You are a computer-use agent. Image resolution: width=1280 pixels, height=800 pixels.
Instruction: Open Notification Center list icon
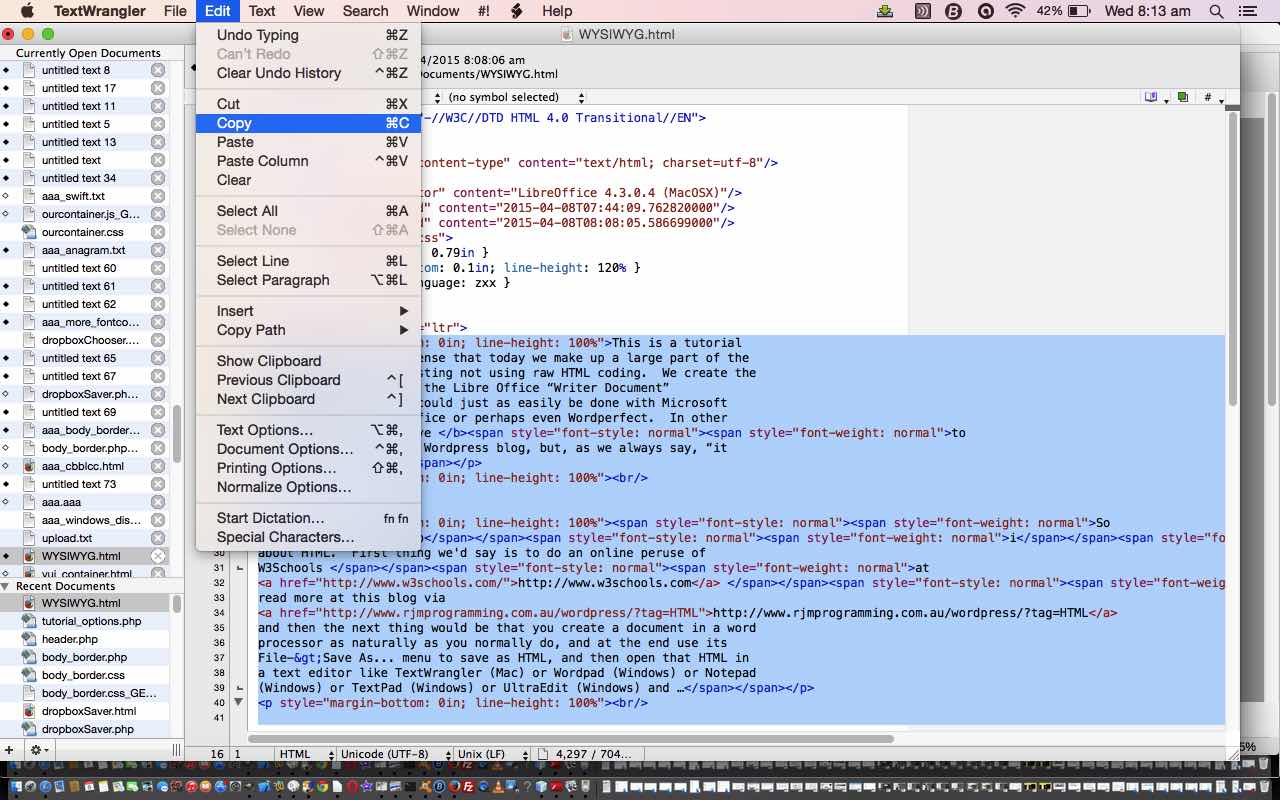[1247, 11]
